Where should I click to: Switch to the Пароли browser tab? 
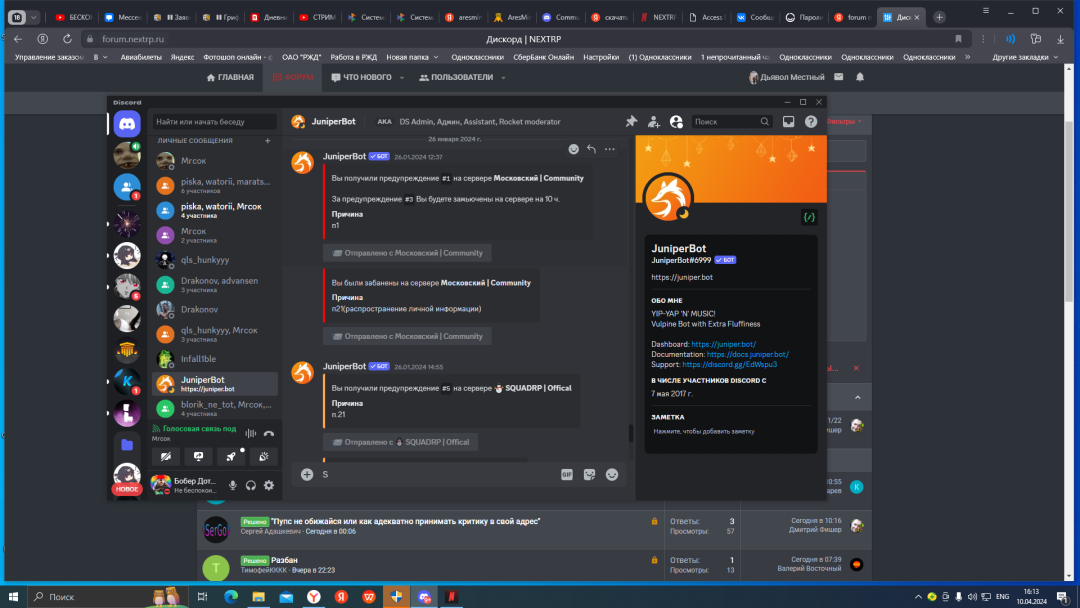pos(802,17)
